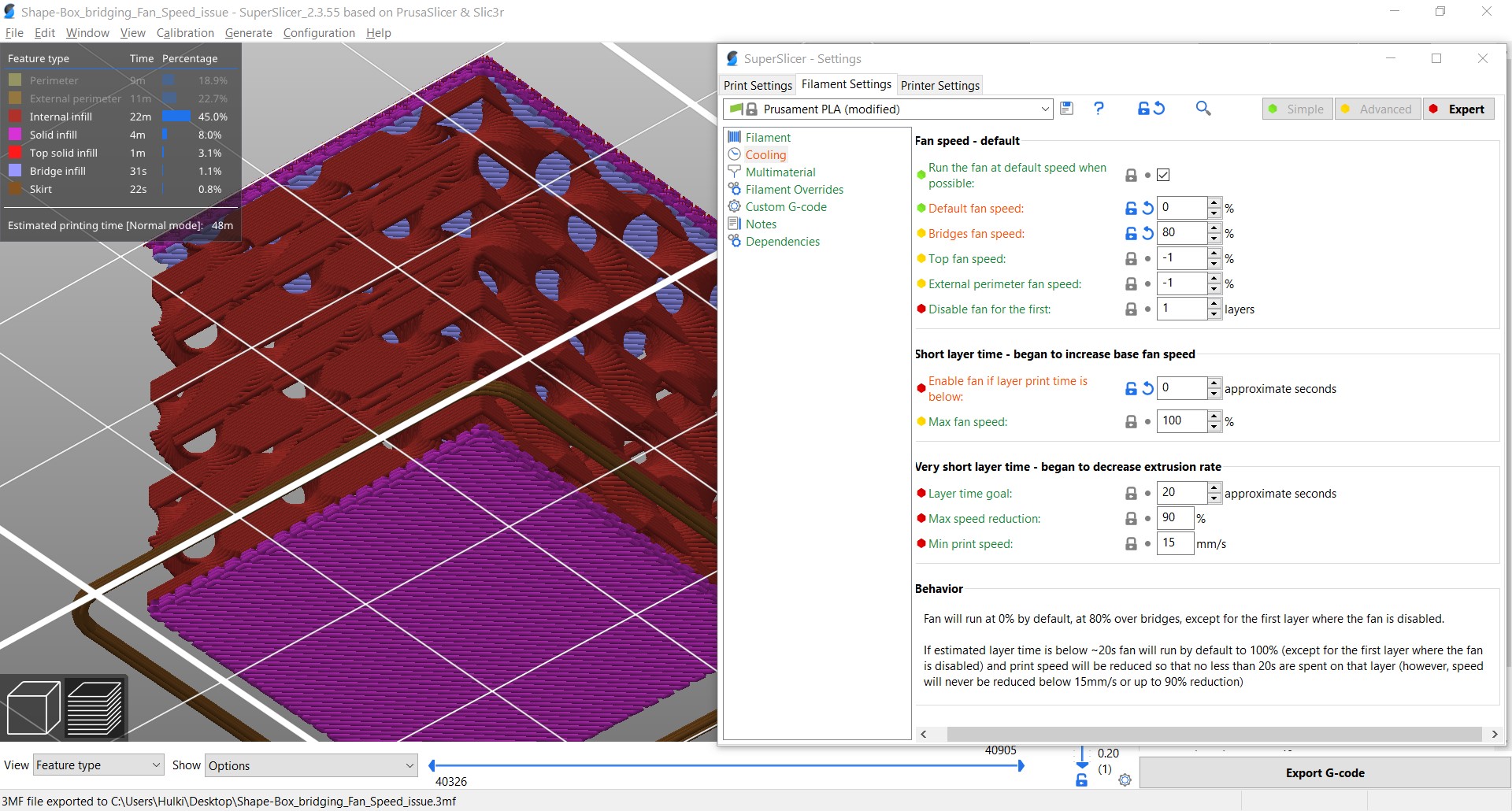Click the horizontal moves slider right handle

point(1021,765)
